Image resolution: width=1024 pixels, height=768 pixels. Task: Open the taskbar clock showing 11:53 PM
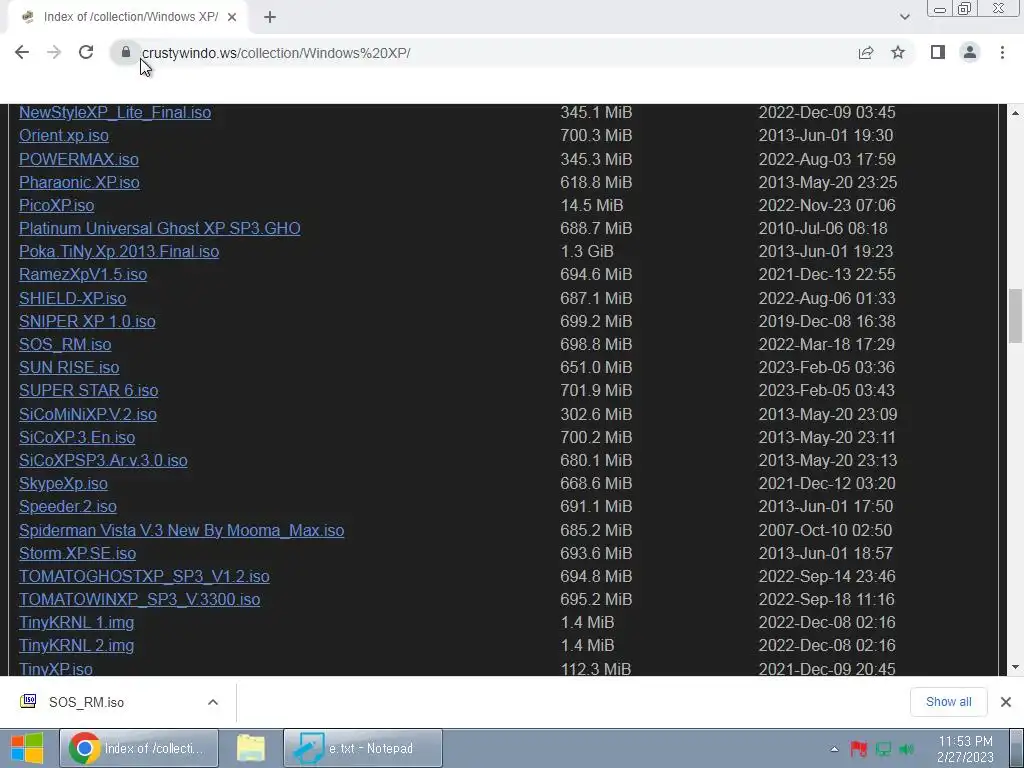[x=965, y=748]
